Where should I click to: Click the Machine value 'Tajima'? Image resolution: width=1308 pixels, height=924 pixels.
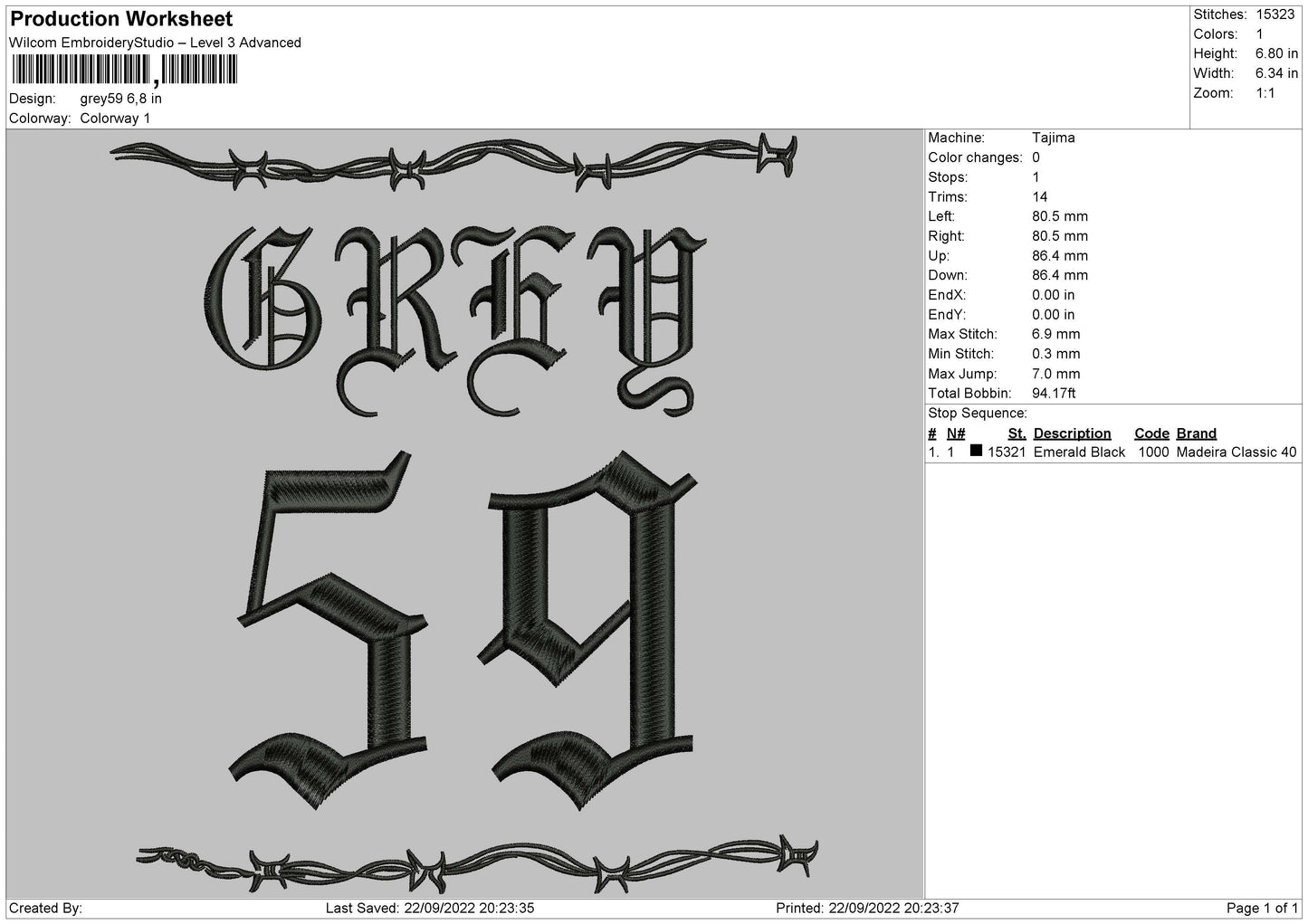(1054, 138)
